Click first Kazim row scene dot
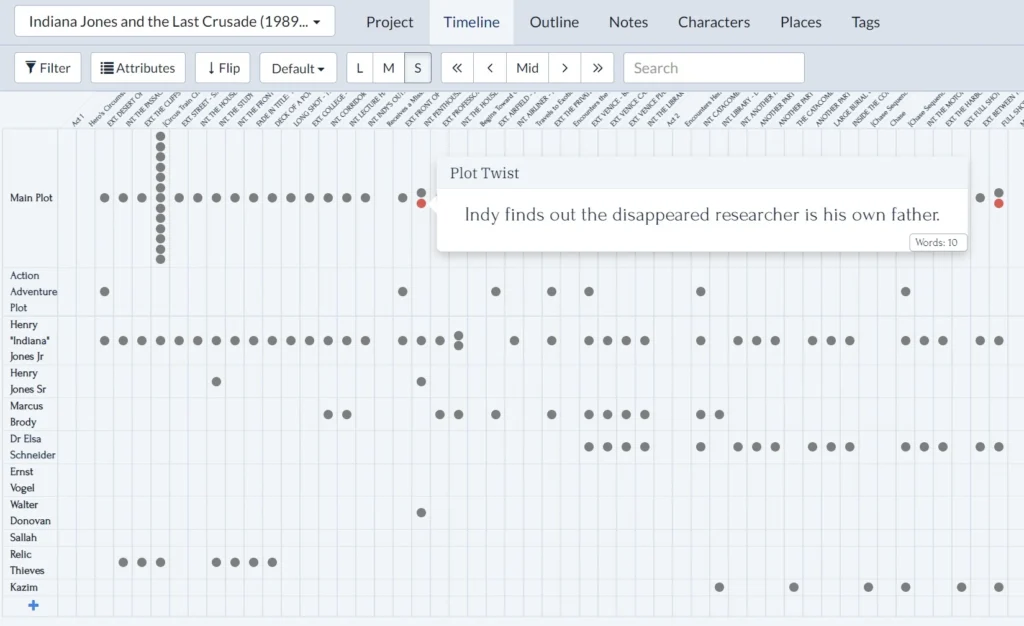 point(719,587)
